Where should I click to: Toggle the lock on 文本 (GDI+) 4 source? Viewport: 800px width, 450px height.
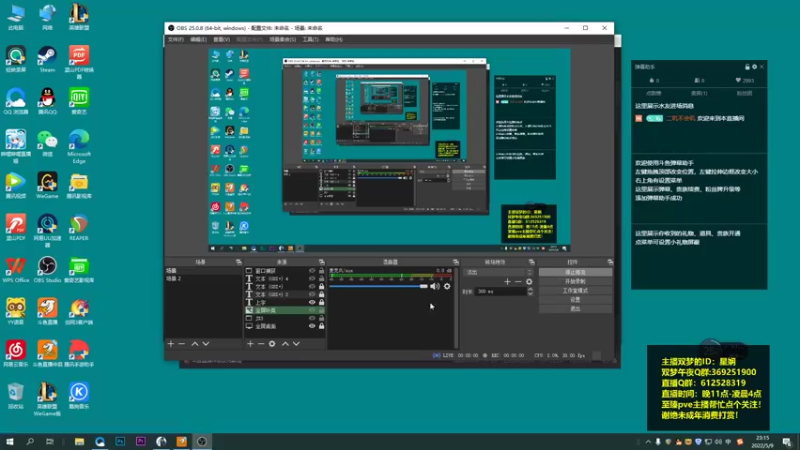click(x=321, y=279)
